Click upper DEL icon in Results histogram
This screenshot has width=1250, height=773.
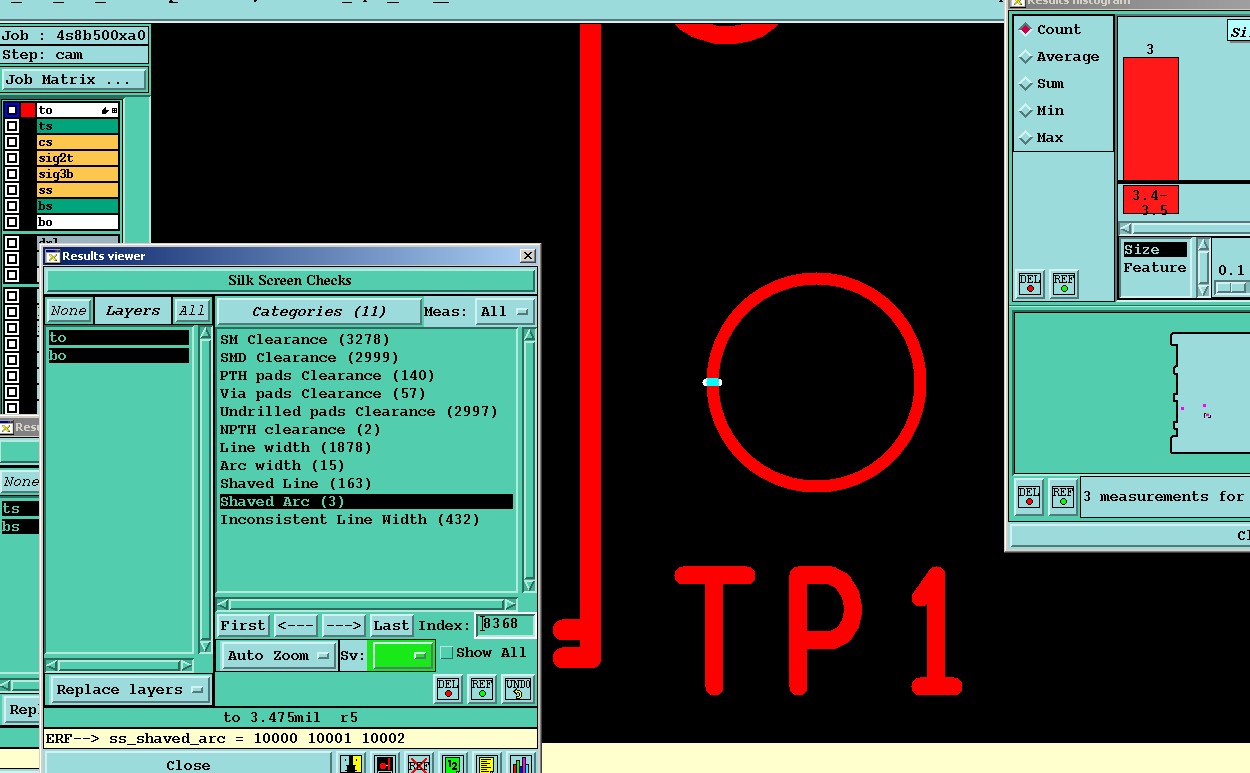1030,283
